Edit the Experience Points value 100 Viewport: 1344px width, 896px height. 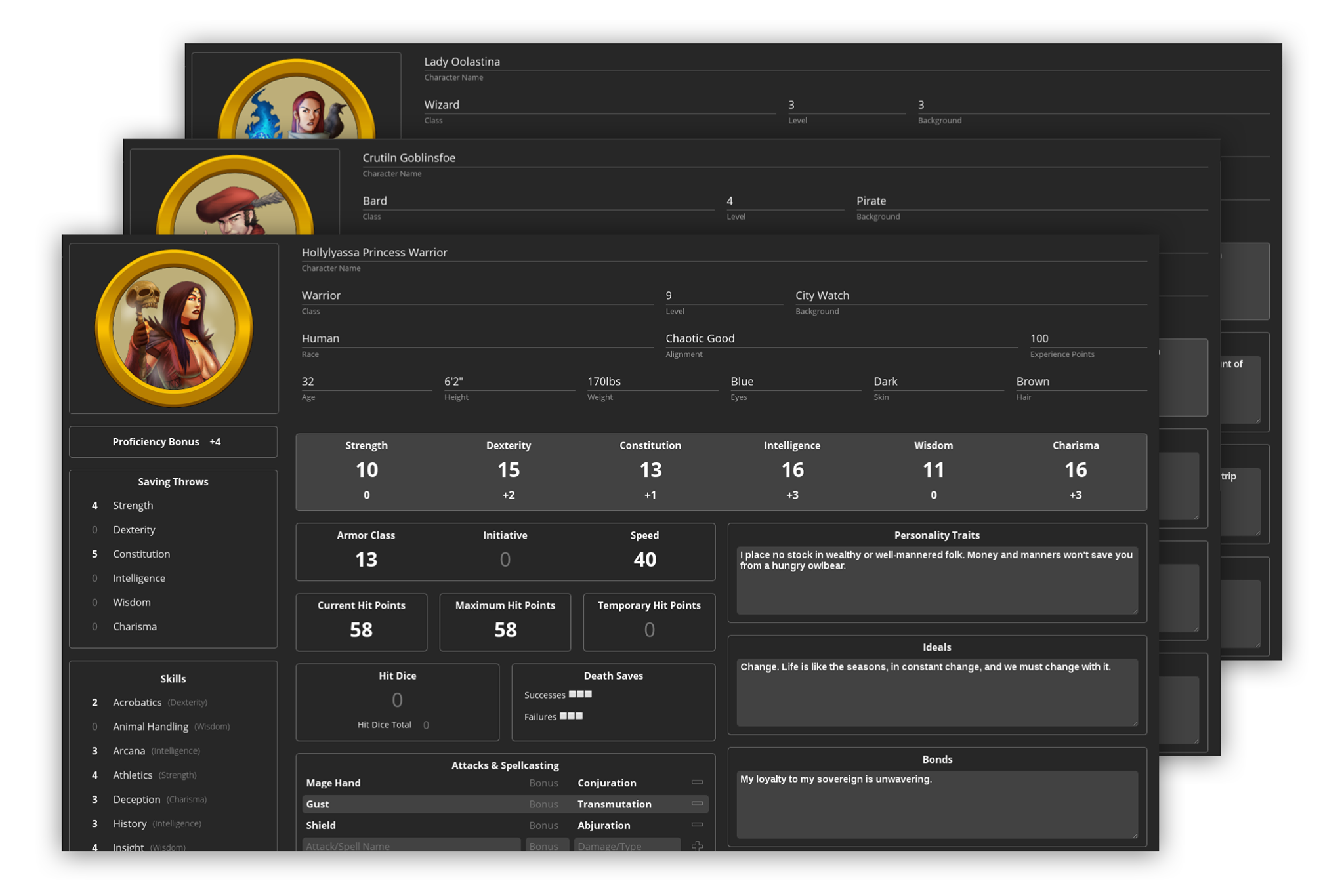[1088, 338]
